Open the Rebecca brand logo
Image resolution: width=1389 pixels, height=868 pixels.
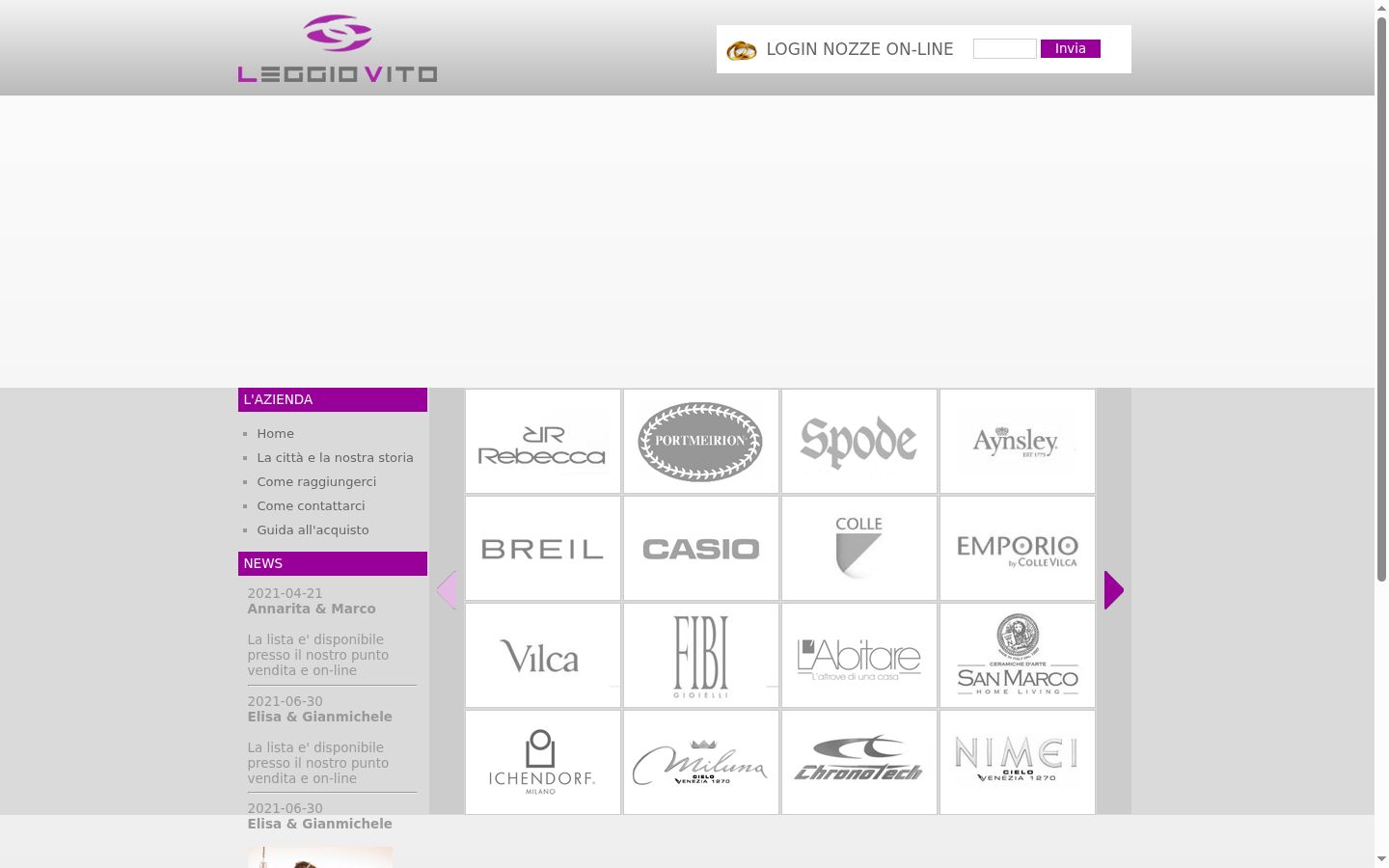coord(543,442)
